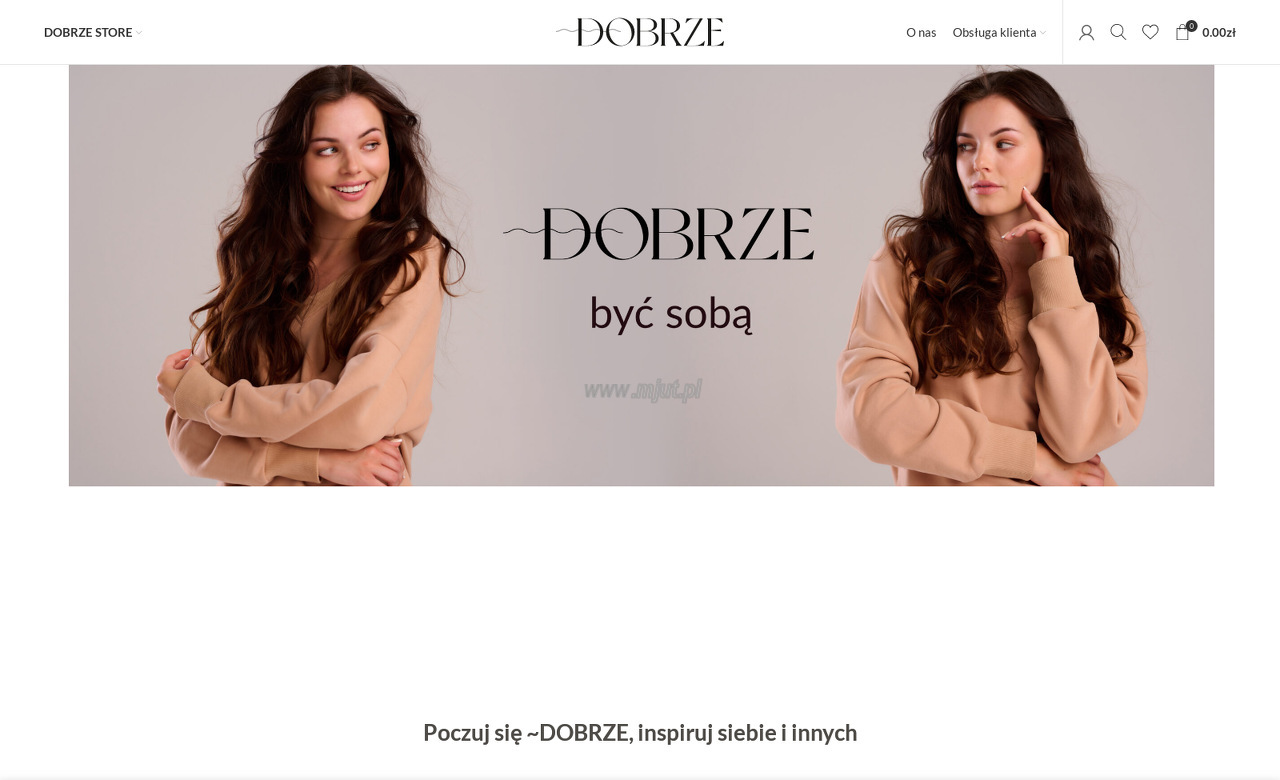Click the 'być sobą' banner text
1280x780 pixels.
pyautogui.click(x=671, y=314)
